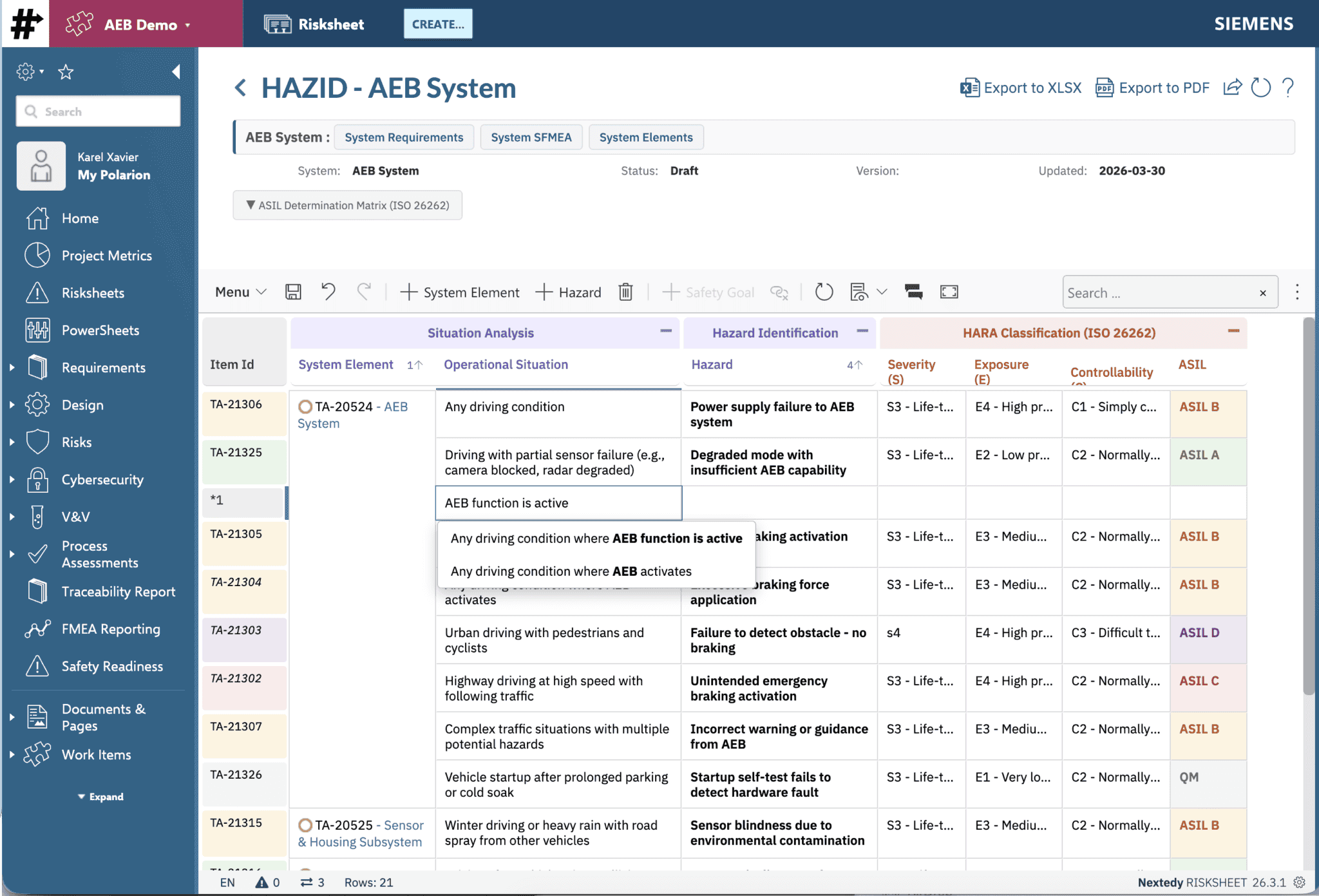Click the ASIL C cell for TA-21302
Viewport: 1319px width, 896px height.
pos(1208,688)
